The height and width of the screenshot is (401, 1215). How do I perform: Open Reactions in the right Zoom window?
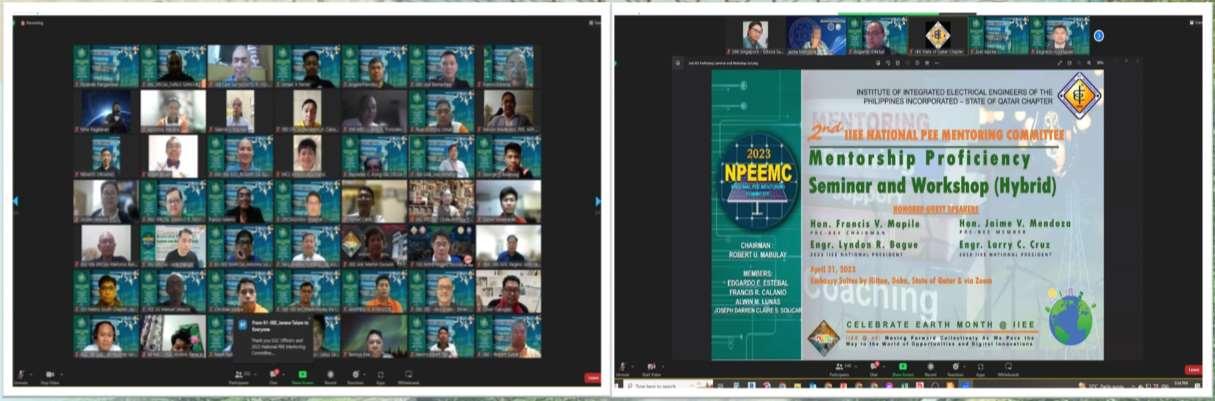[955, 369]
